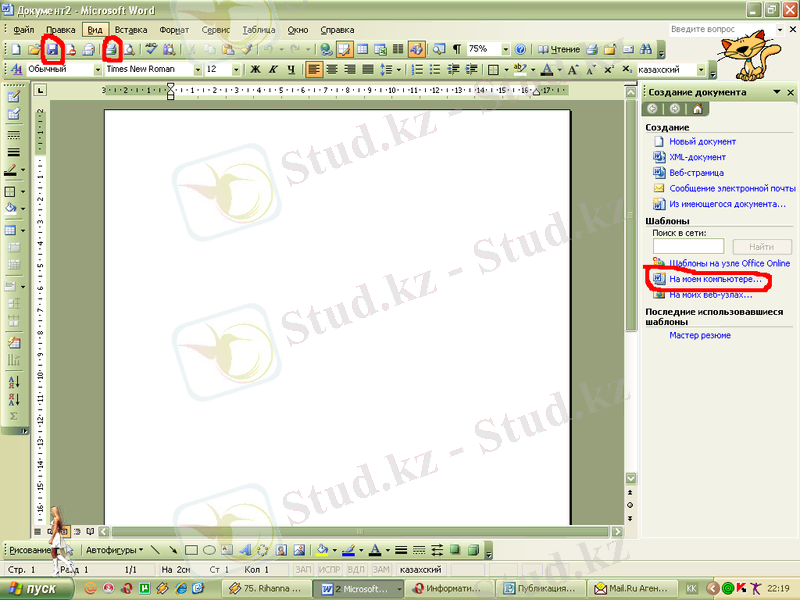Viewport: 800px width, 600px height.
Task: Open the Обычный style dropdown
Action: (x=97, y=69)
